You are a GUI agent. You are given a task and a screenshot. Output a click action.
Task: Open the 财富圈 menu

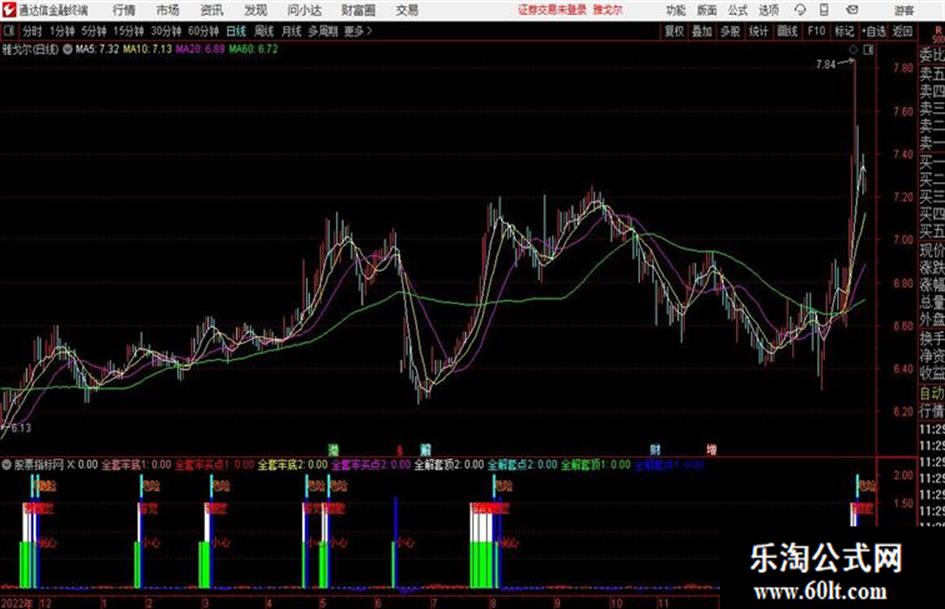coord(358,10)
